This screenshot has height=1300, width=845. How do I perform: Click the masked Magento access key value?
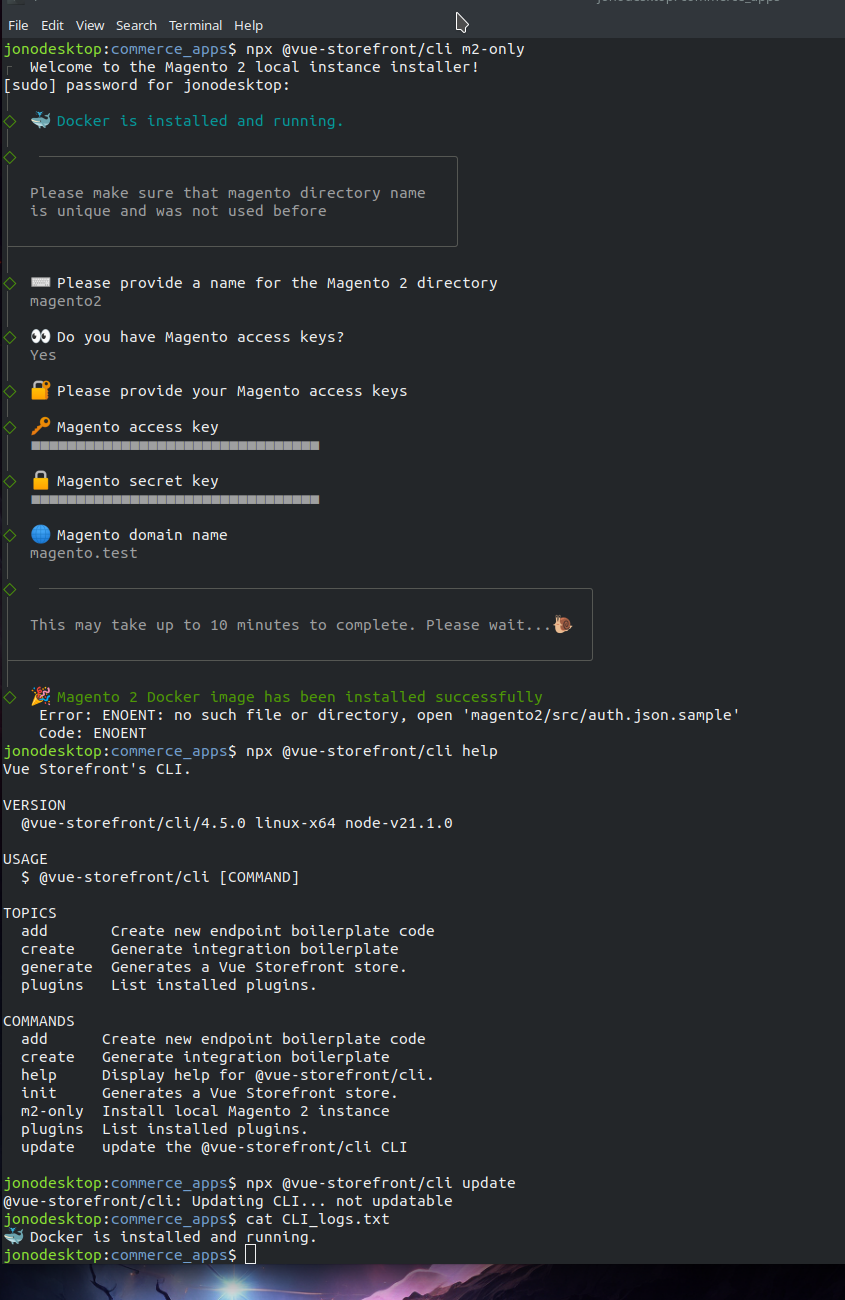[x=175, y=445]
